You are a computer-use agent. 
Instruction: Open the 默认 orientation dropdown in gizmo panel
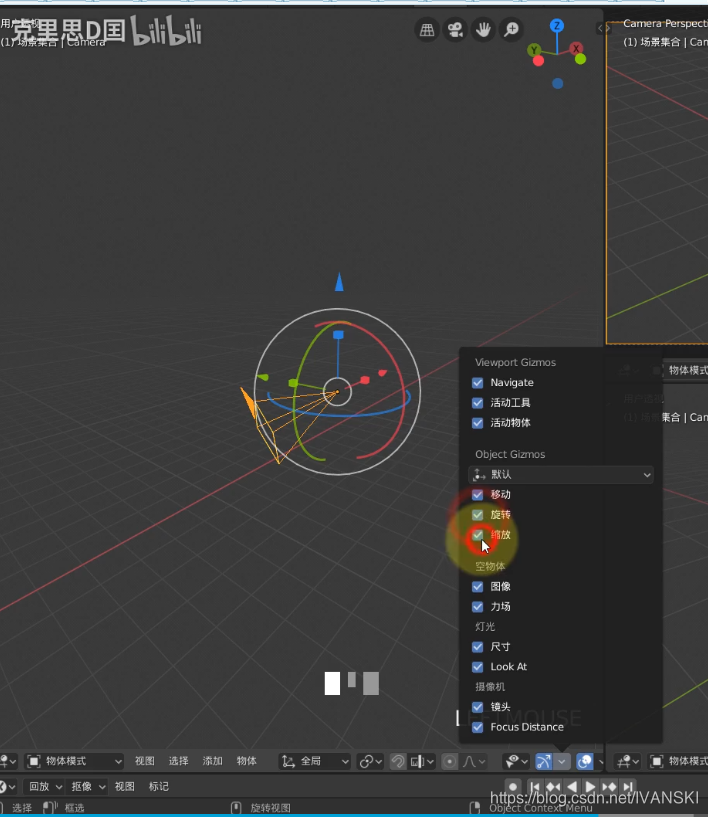click(561, 475)
